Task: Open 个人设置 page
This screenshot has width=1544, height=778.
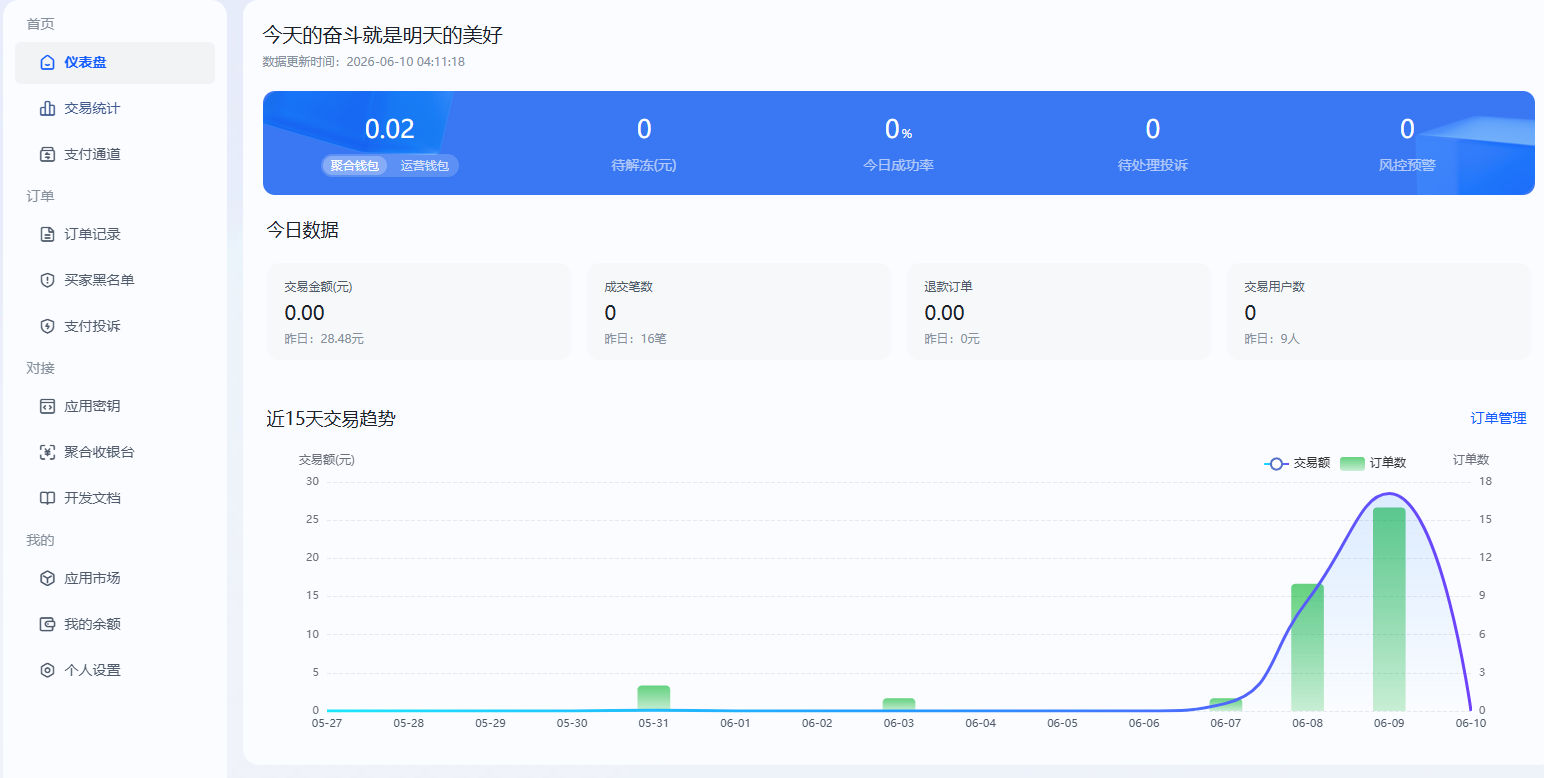Action: [115, 670]
